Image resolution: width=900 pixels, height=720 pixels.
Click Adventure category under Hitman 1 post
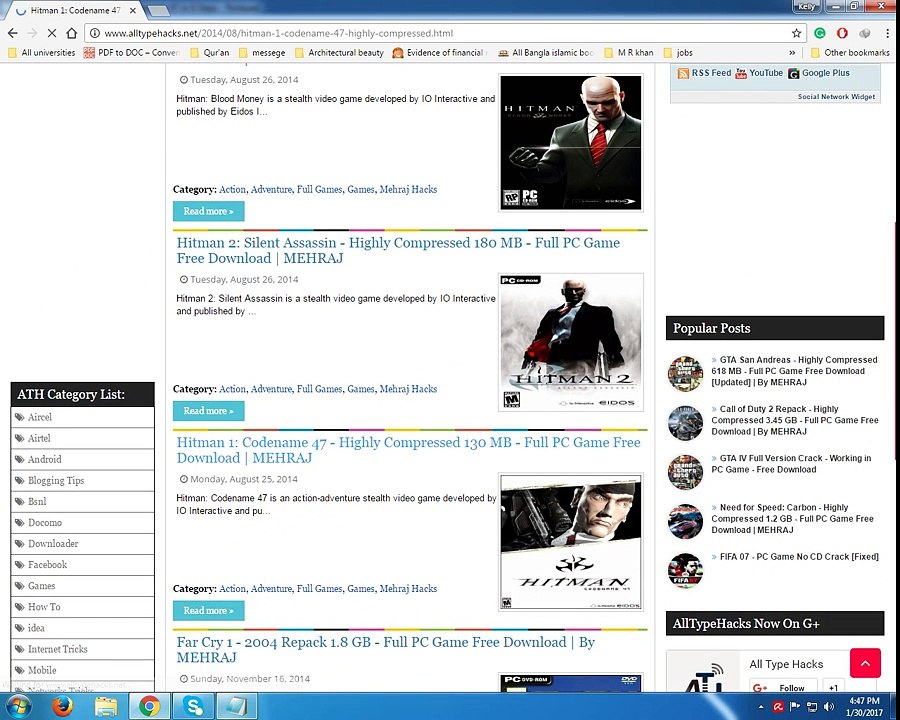click(271, 589)
